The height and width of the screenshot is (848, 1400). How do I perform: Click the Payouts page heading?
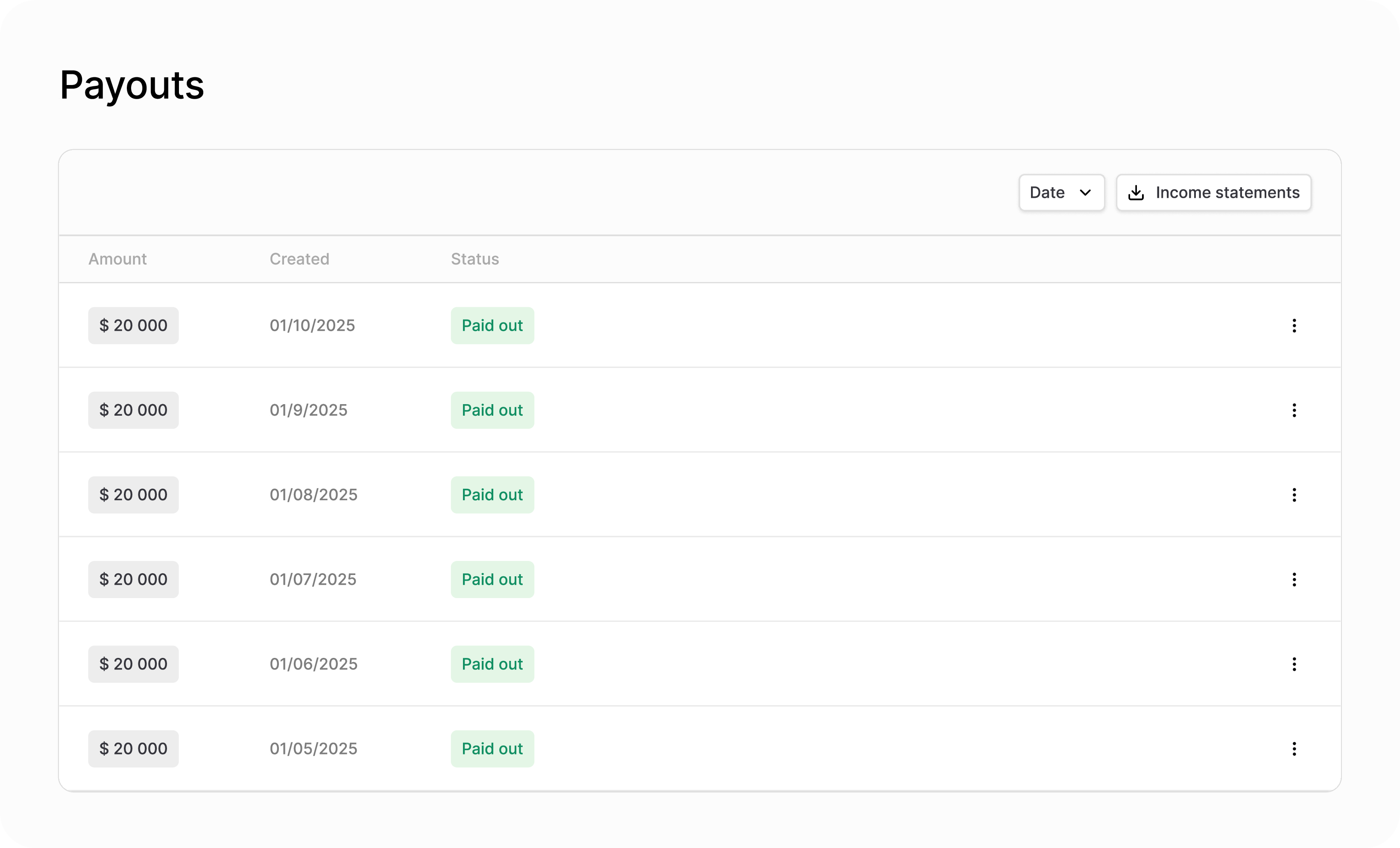click(132, 85)
